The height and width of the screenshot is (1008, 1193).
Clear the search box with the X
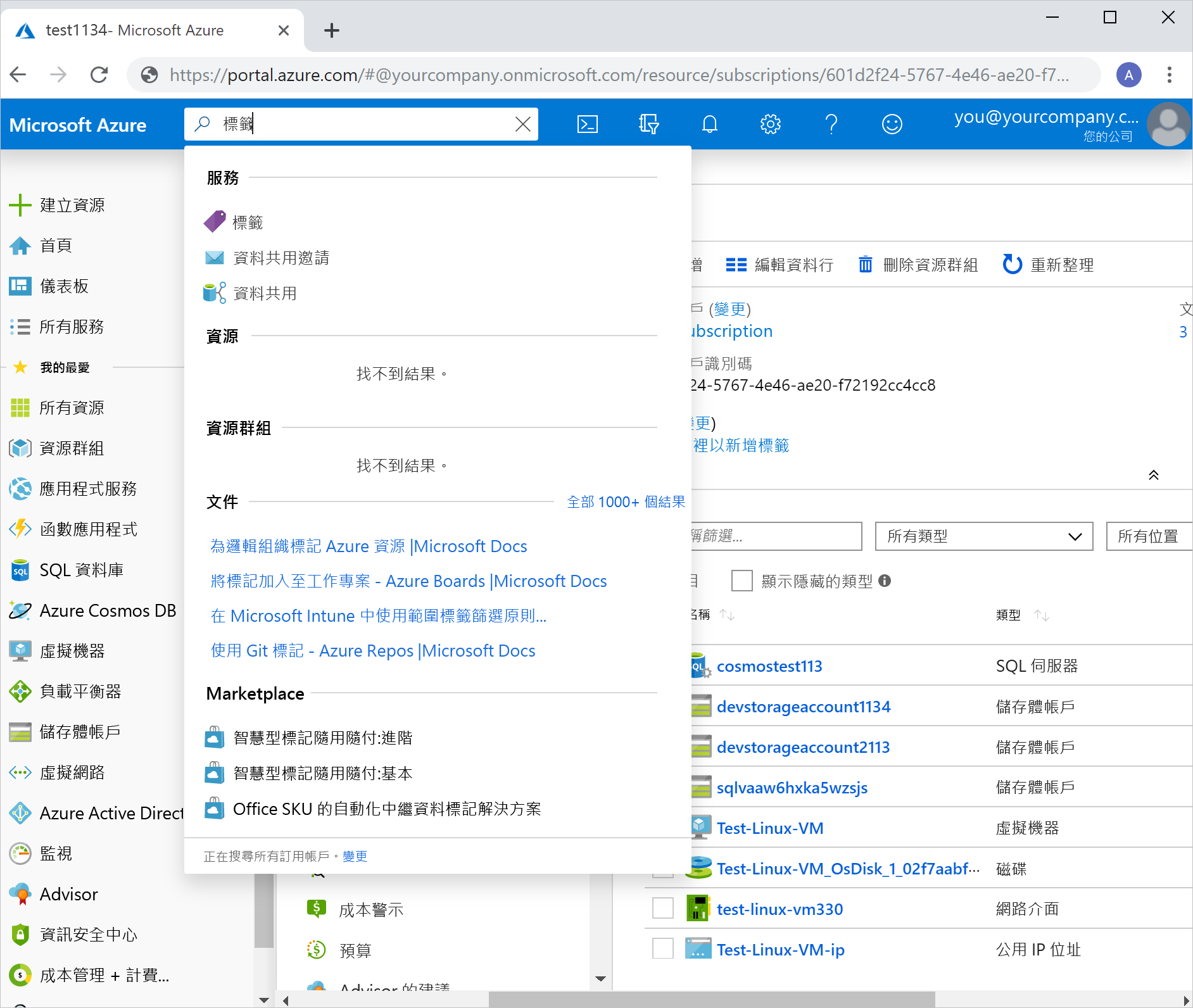click(523, 124)
